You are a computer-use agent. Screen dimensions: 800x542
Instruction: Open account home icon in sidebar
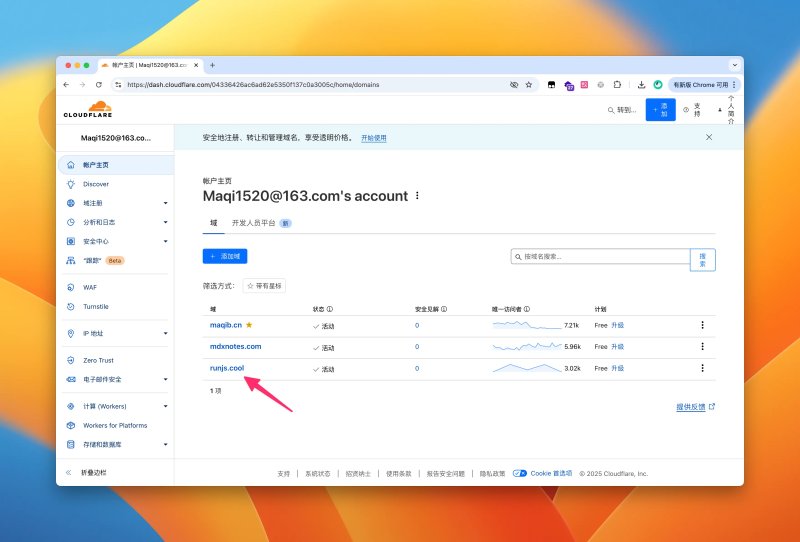[71, 165]
